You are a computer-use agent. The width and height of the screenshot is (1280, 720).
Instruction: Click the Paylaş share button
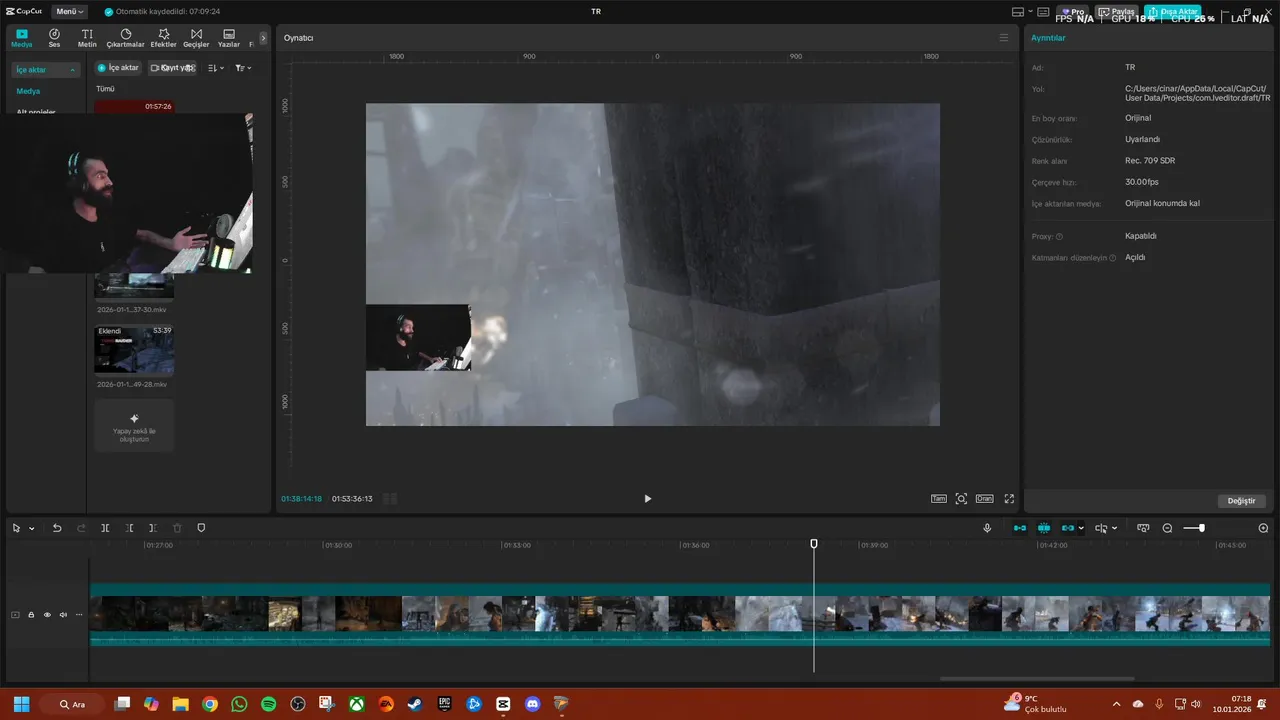[x=1117, y=11]
